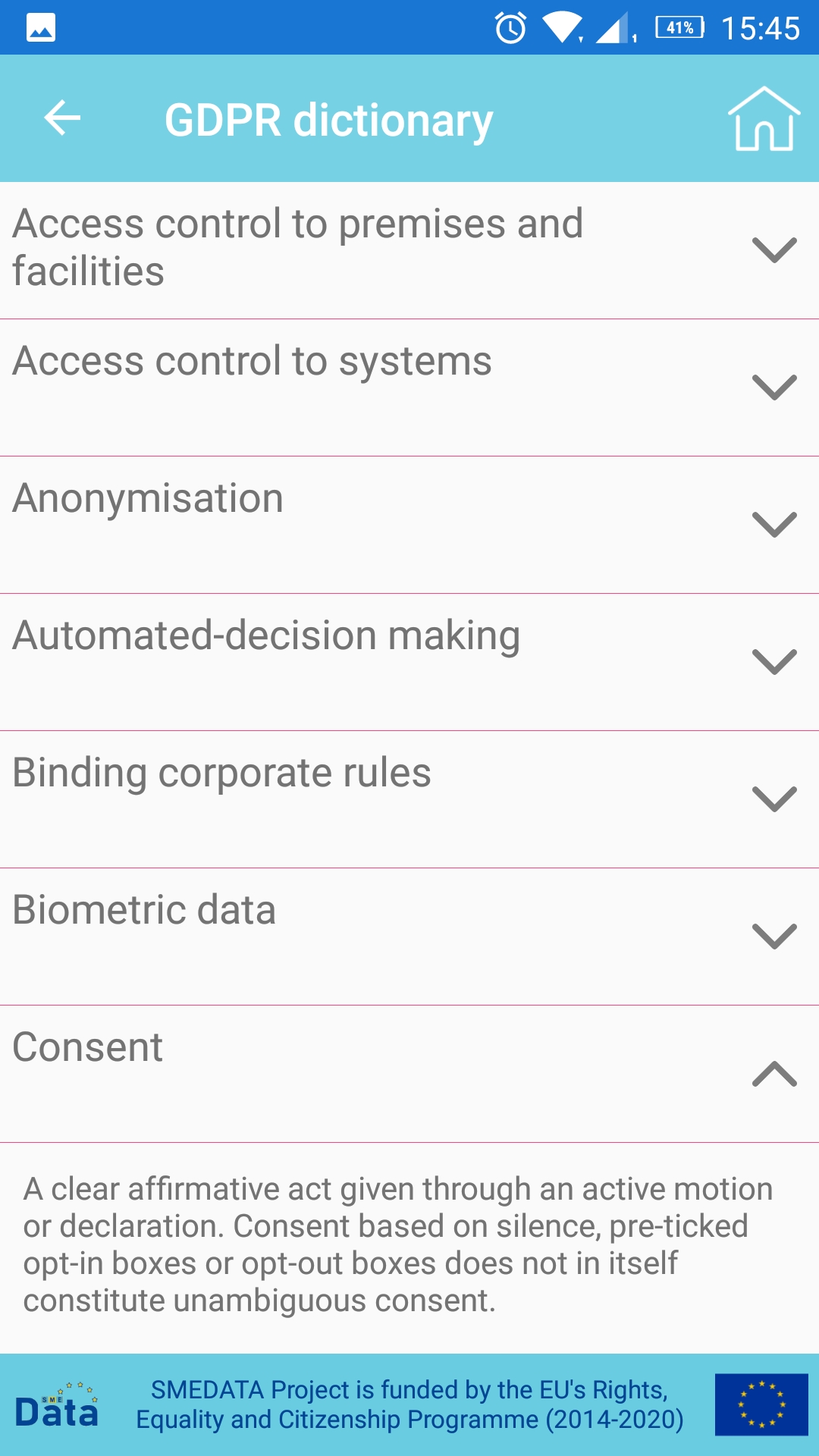Expand Binding corporate rules chevron

(774, 799)
